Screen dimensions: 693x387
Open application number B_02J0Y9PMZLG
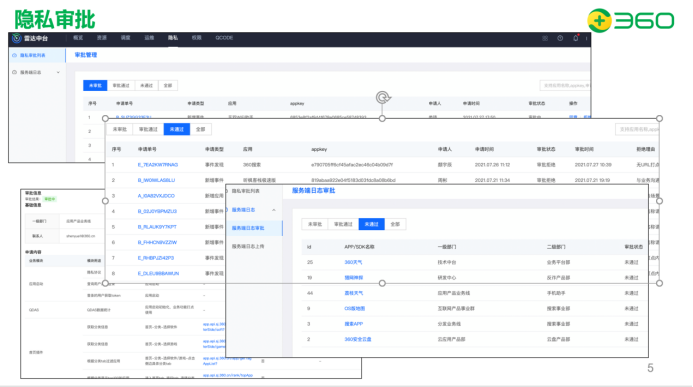[x=157, y=211]
